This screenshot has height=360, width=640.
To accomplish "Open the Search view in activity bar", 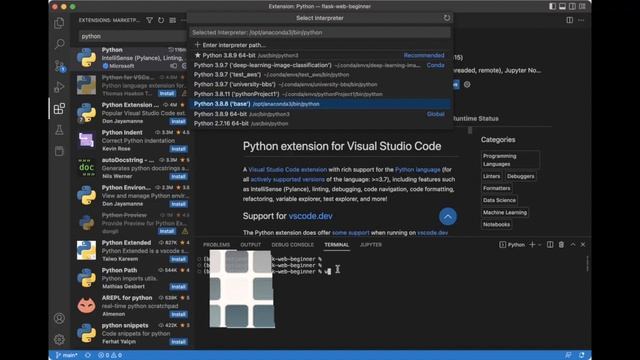I will click(59, 44).
